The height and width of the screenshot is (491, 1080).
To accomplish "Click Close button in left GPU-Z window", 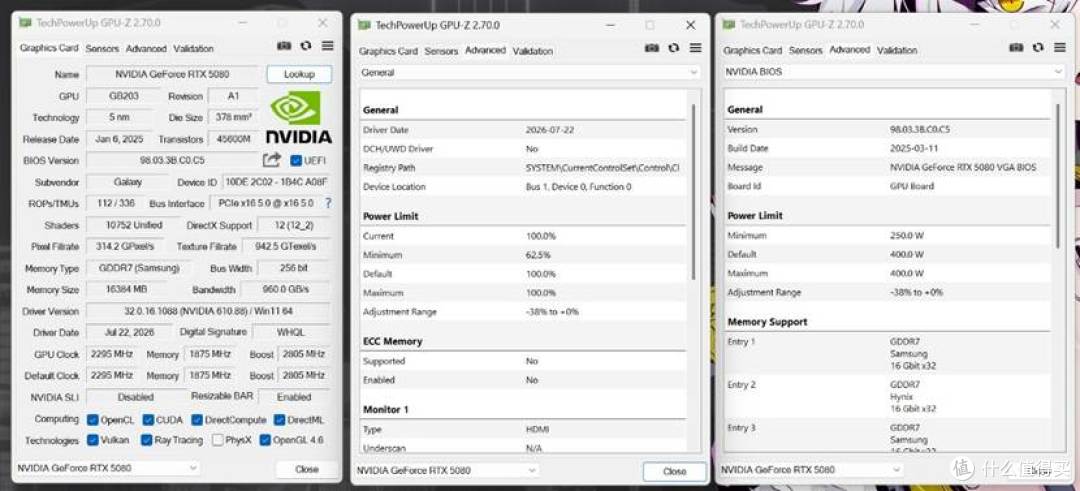I will click(307, 469).
